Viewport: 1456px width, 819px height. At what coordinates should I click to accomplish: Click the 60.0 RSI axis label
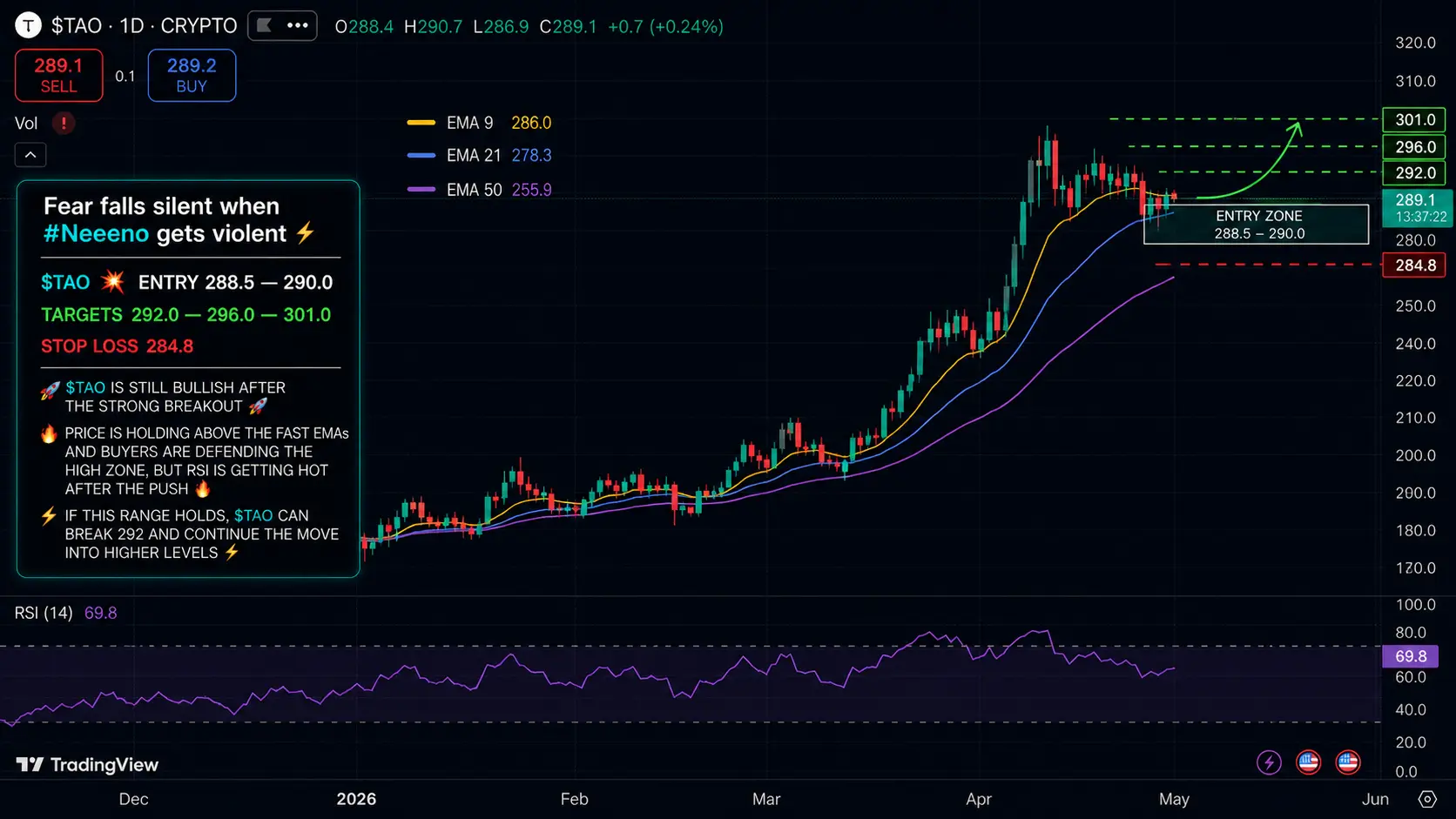pos(1411,677)
